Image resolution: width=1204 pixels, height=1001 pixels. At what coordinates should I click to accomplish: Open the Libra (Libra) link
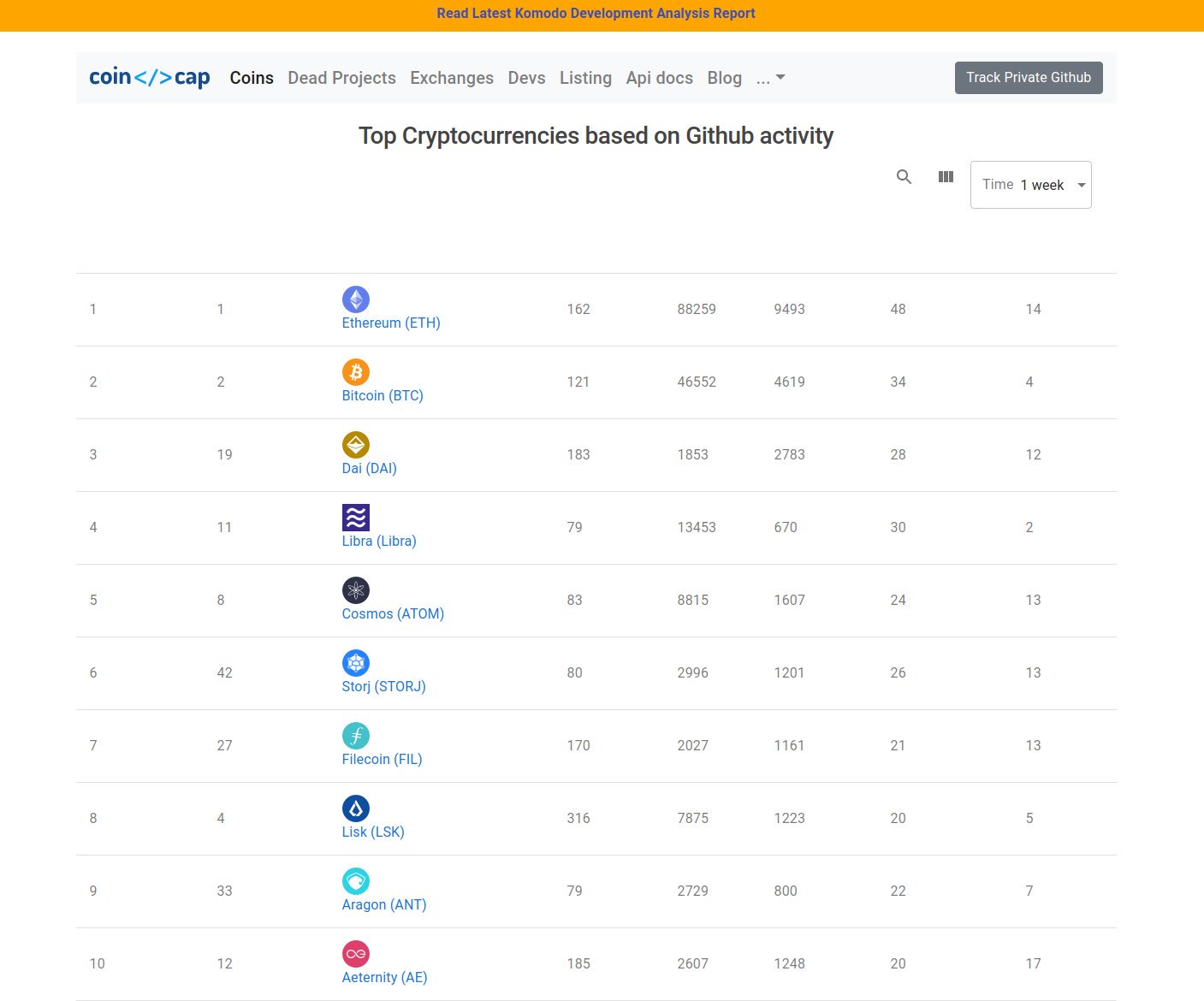click(x=379, y=542)
